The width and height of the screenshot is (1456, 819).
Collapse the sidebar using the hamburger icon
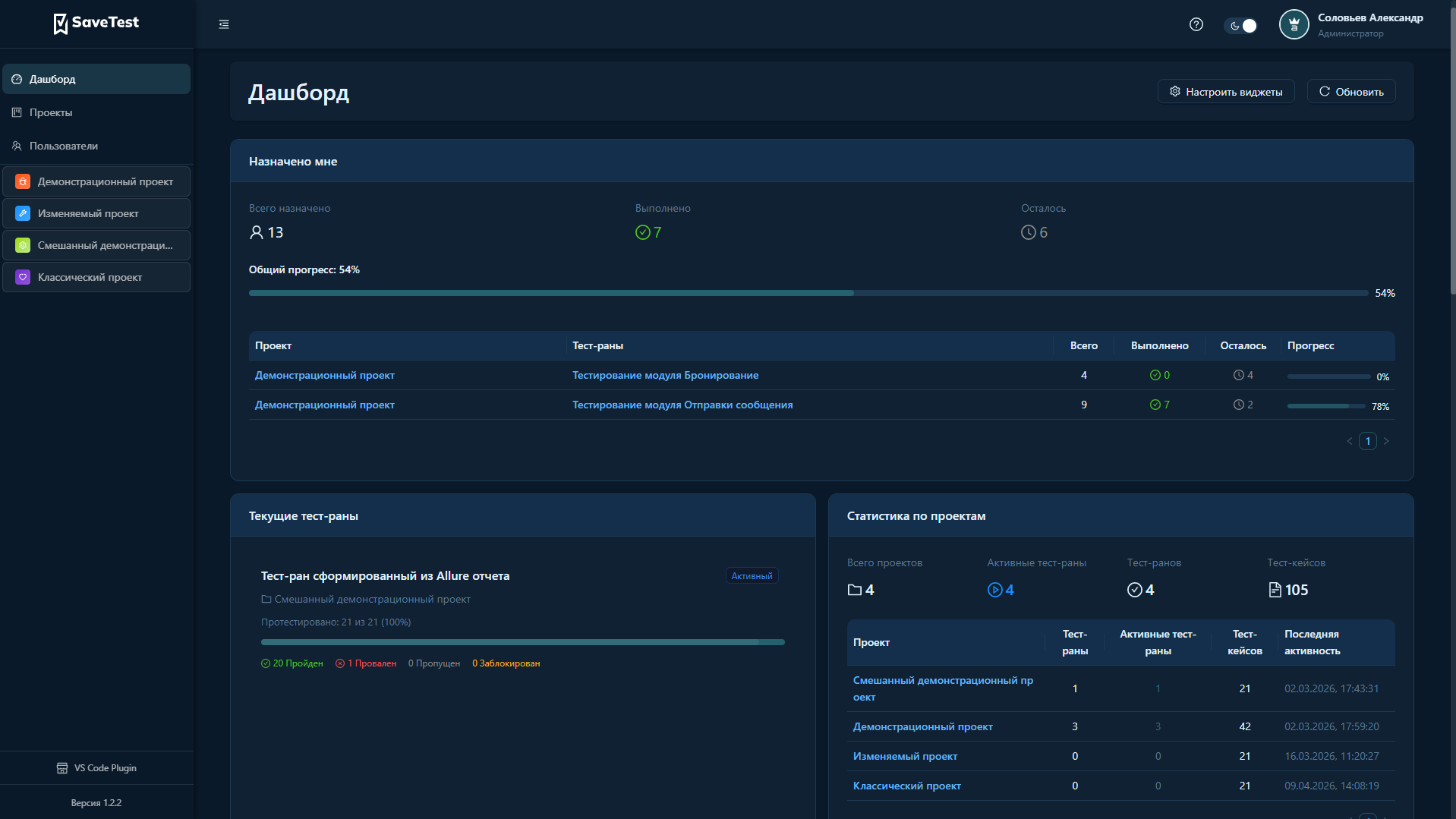[223, 24]
